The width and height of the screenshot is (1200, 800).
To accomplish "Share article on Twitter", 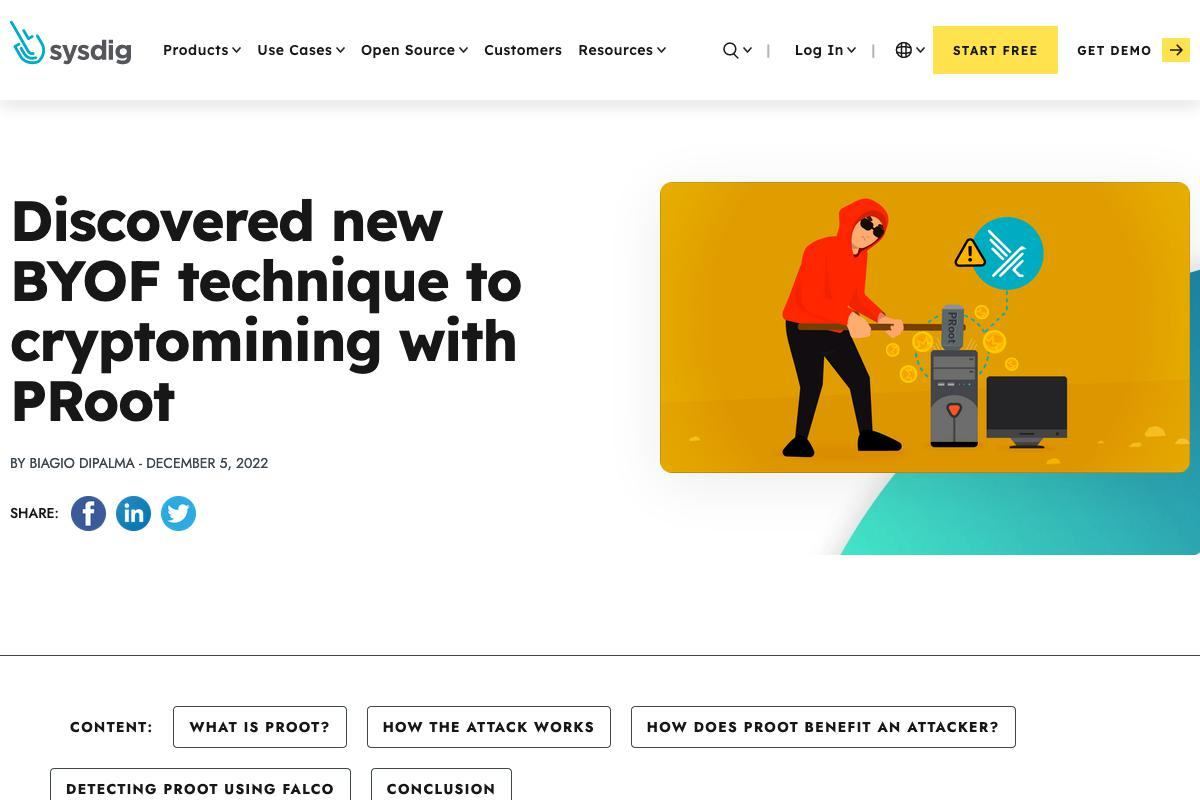I will click(x=178, y=513).
